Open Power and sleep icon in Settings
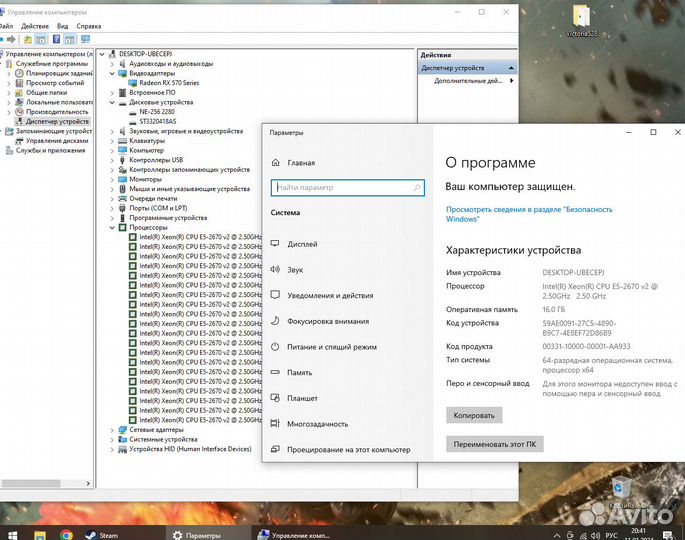Image resolution: width=685 pixels, height=540 pixels. pos(275,346)
